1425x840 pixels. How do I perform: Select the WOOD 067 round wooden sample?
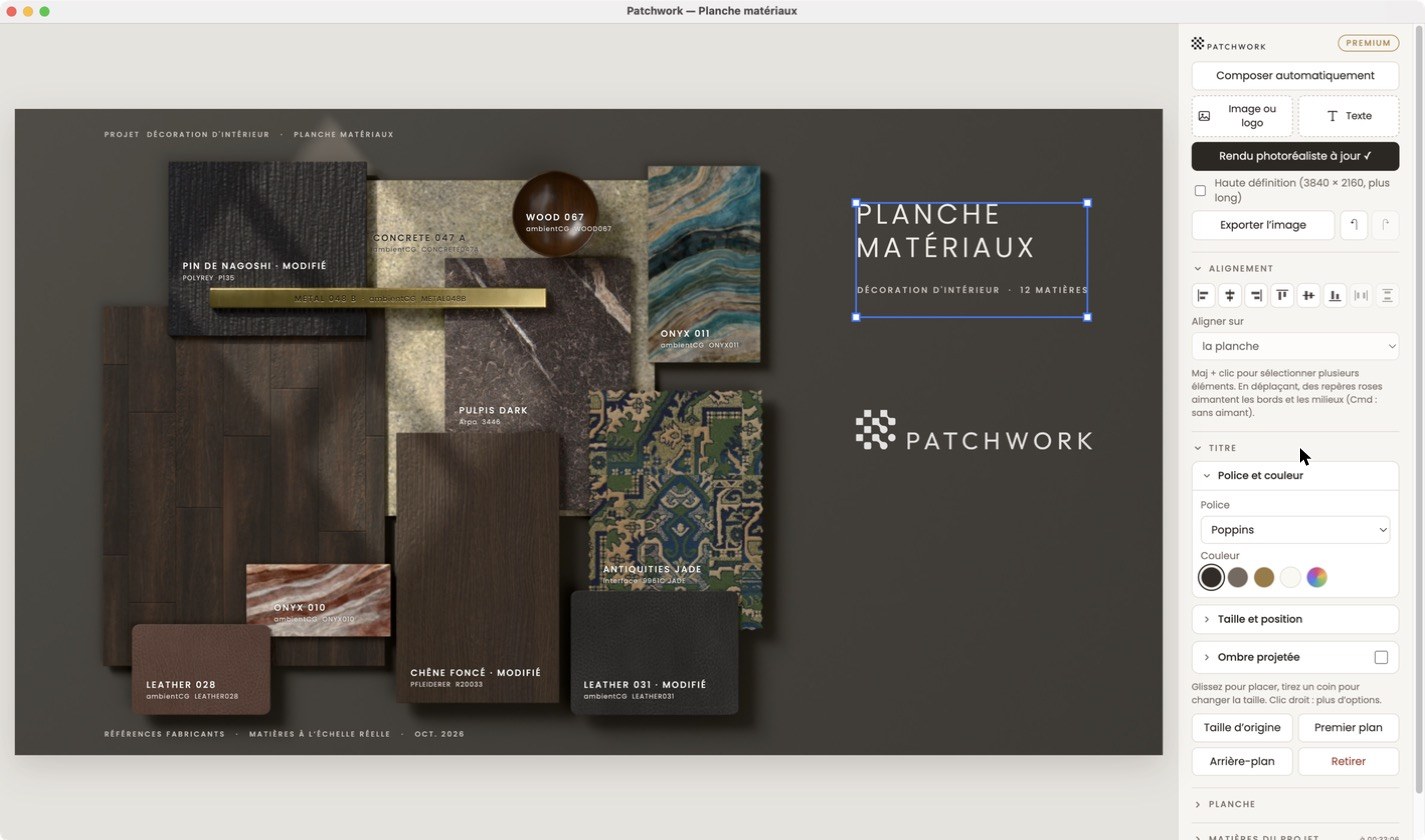tap(556, 212)
